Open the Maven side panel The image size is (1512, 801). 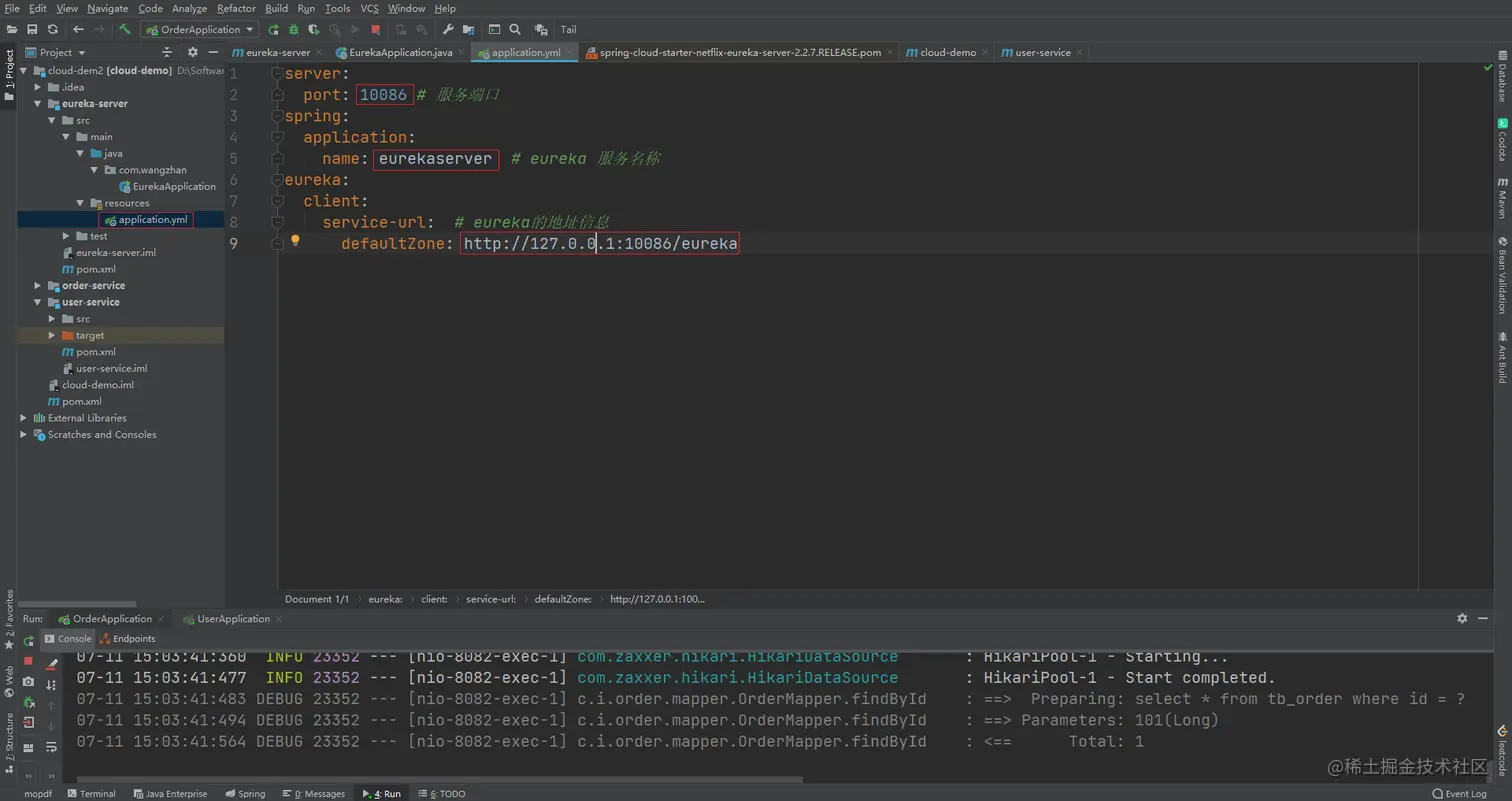pos(1502,199)
